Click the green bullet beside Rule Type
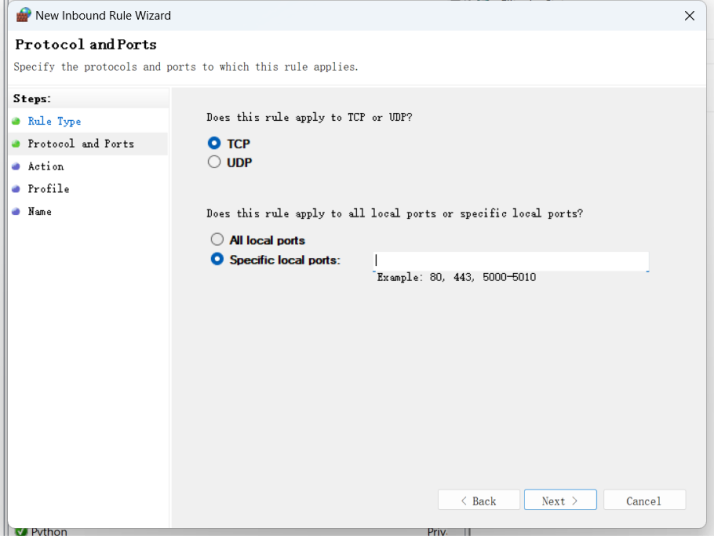The height and width of the screenshot is (536, 714). [16, 121]
